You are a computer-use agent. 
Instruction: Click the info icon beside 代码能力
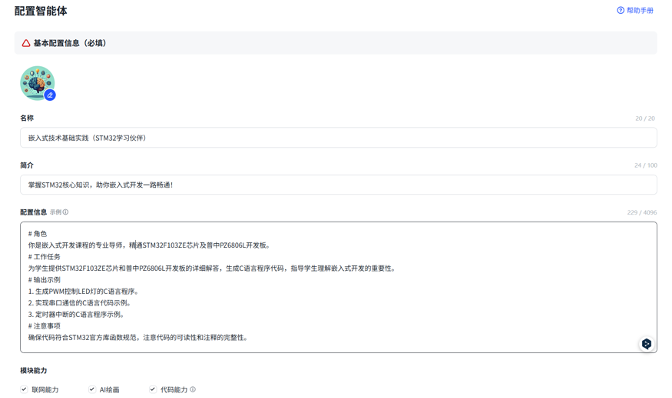(193, 389)
